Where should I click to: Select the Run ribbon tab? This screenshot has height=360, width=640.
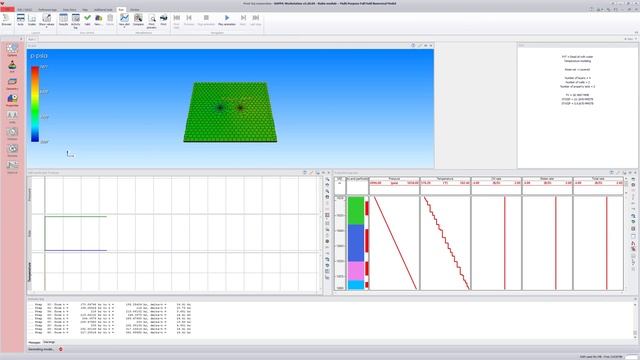[x=121, y=9]
